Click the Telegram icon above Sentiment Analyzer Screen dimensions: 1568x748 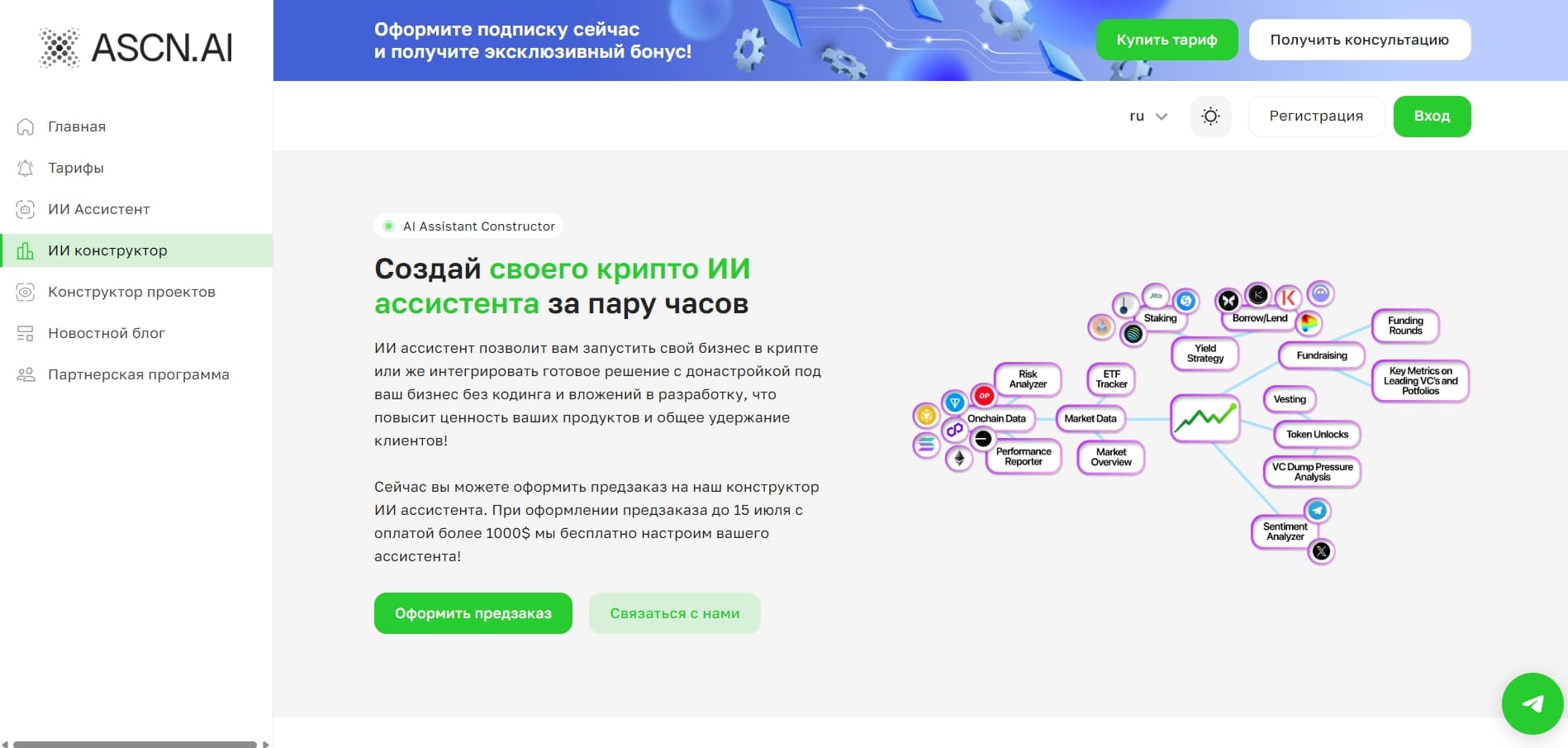pyautogui.click(x=1317, y=510)
